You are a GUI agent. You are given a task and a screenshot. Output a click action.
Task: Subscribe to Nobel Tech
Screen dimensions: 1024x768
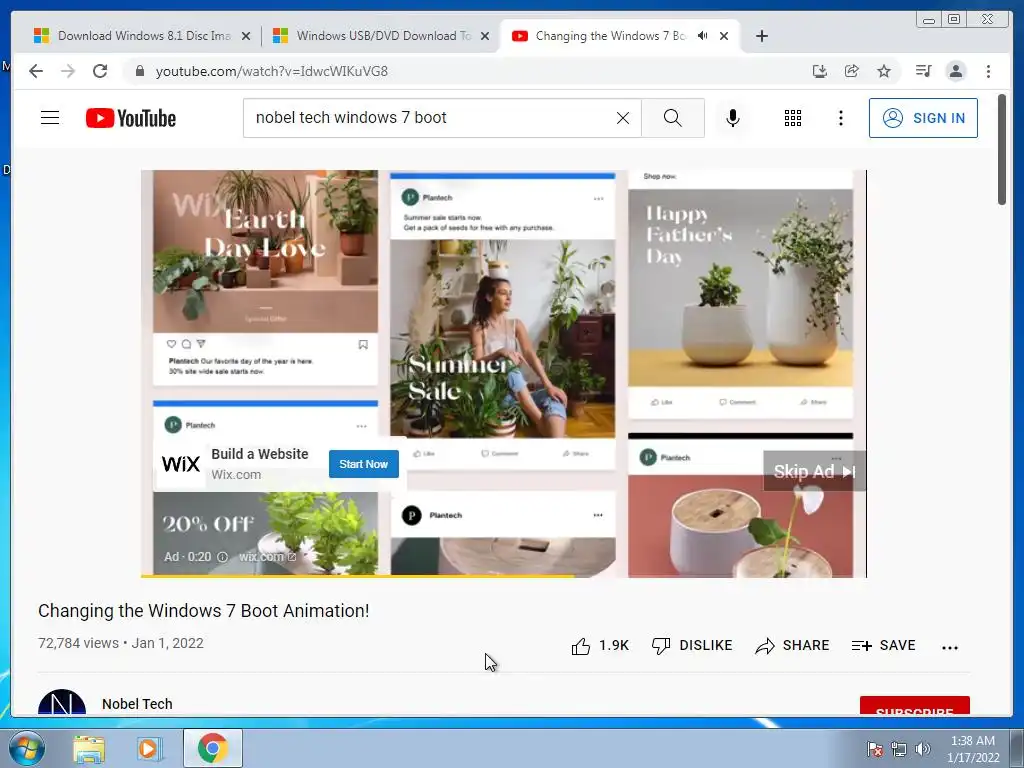914,706
